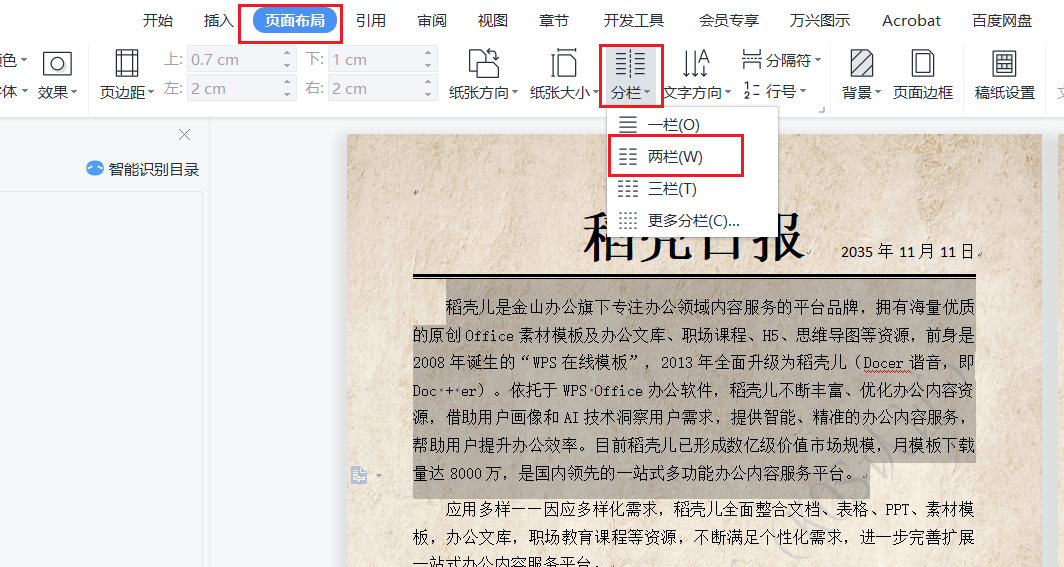
Task: Open 更多分栏(C)... more columns dialog
Action: (x=692, y=221)
